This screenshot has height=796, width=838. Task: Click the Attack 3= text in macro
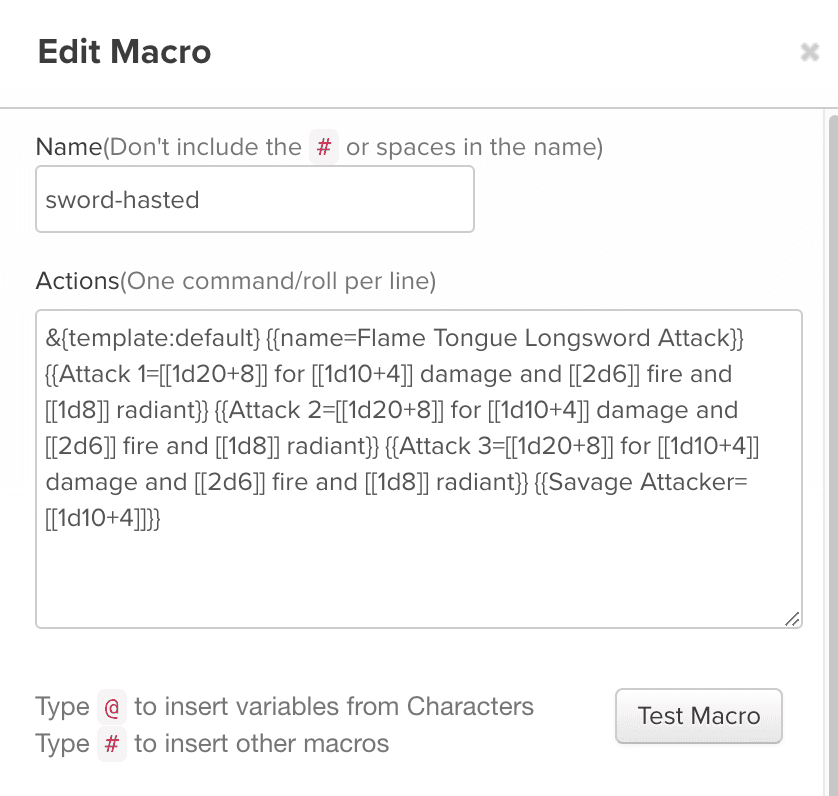[x=452, y=446]
